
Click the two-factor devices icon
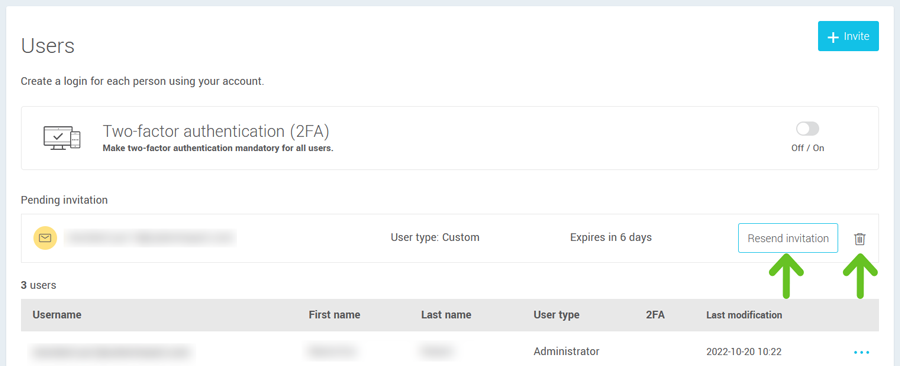pyautogui.click(x=62, y=138)
